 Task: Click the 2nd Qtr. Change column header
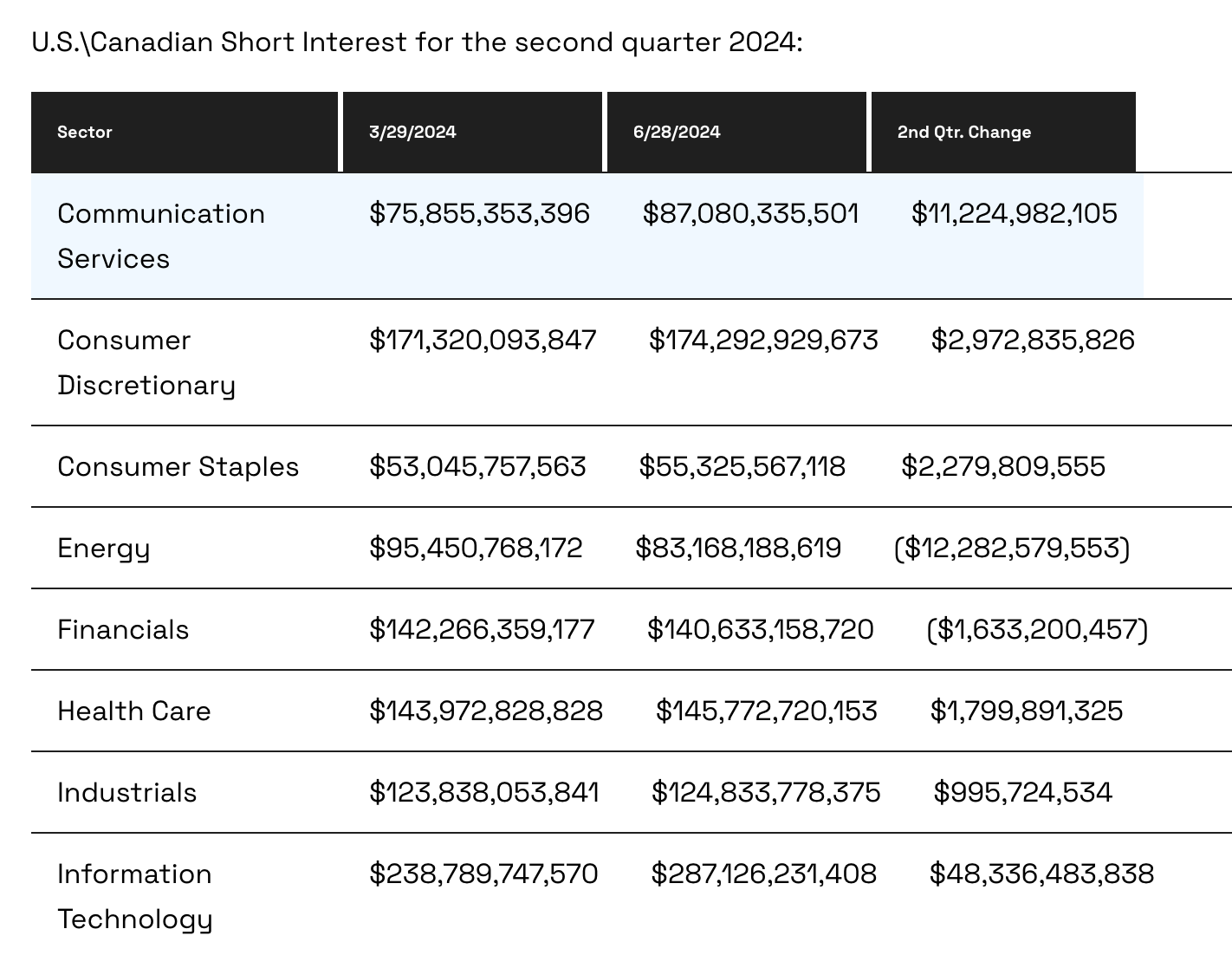pyautogui.click(x=964, y=133)
